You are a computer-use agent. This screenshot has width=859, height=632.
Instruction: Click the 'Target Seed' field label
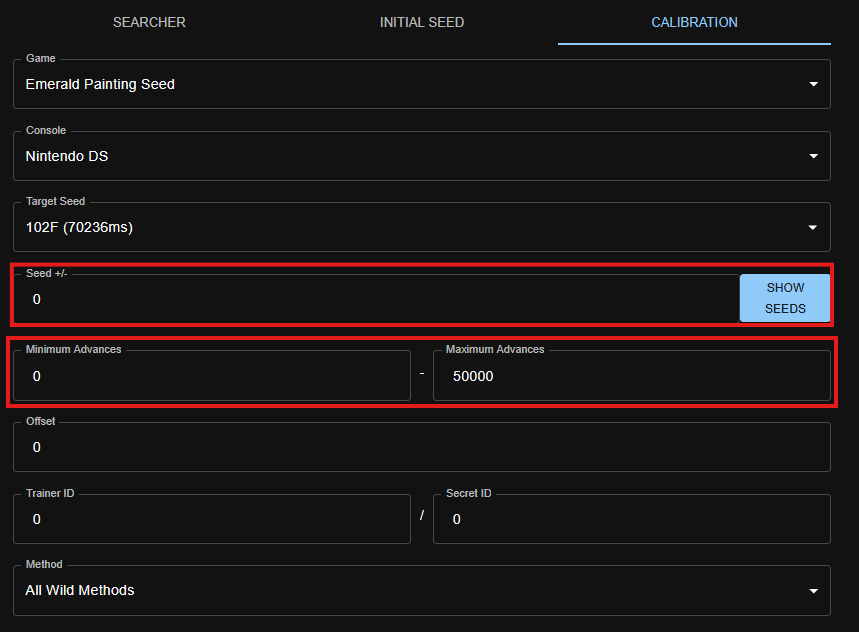pos(56,202)
